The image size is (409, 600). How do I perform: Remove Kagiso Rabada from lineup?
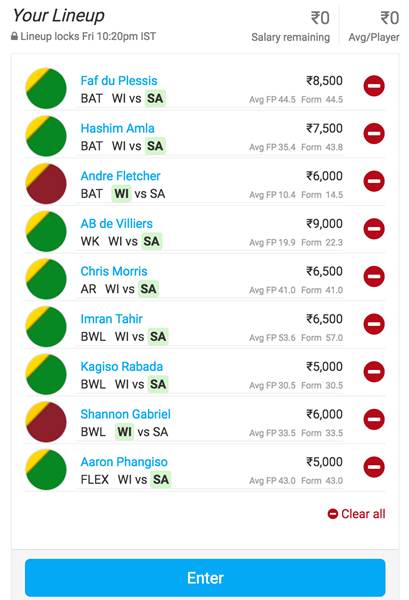click(374, 372)
